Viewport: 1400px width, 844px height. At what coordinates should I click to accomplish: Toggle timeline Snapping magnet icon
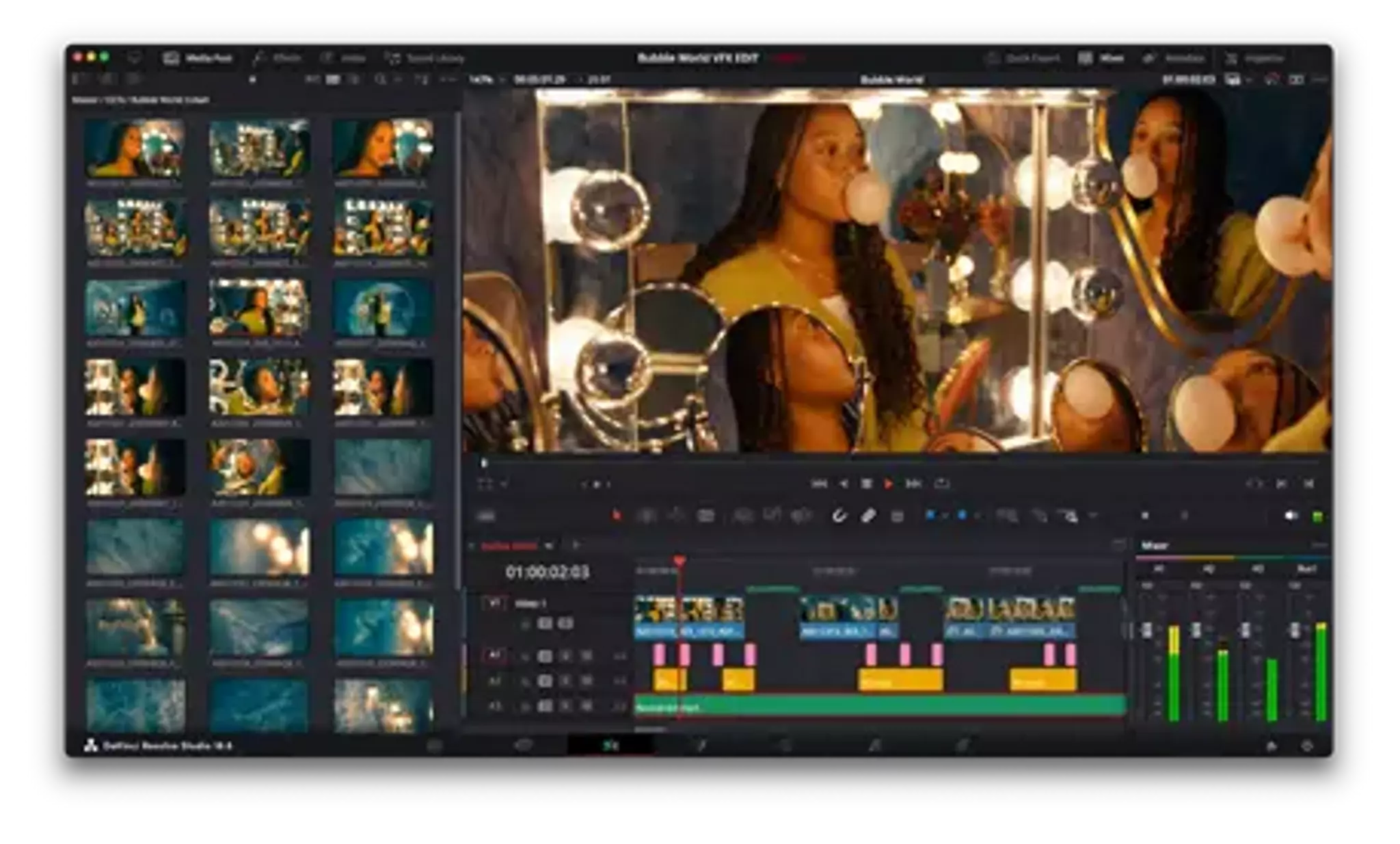point(839,516)
